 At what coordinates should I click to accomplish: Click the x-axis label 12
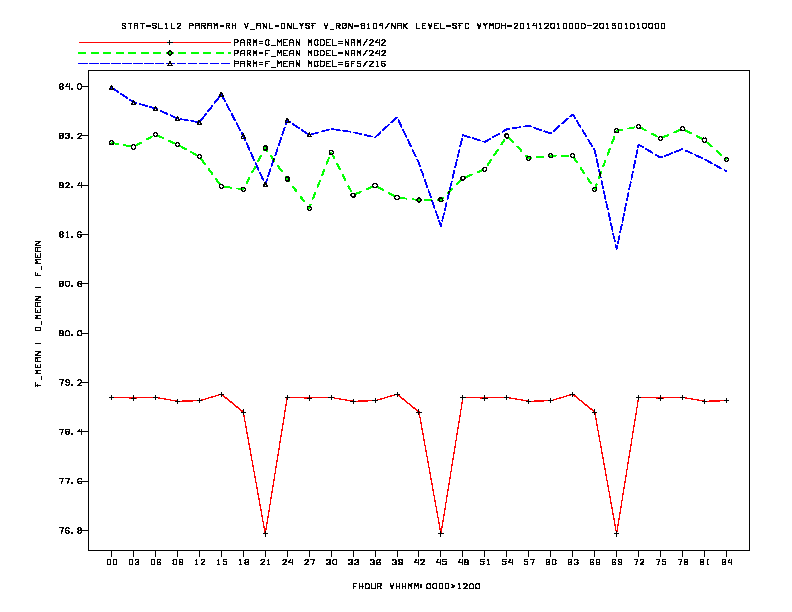200,562
